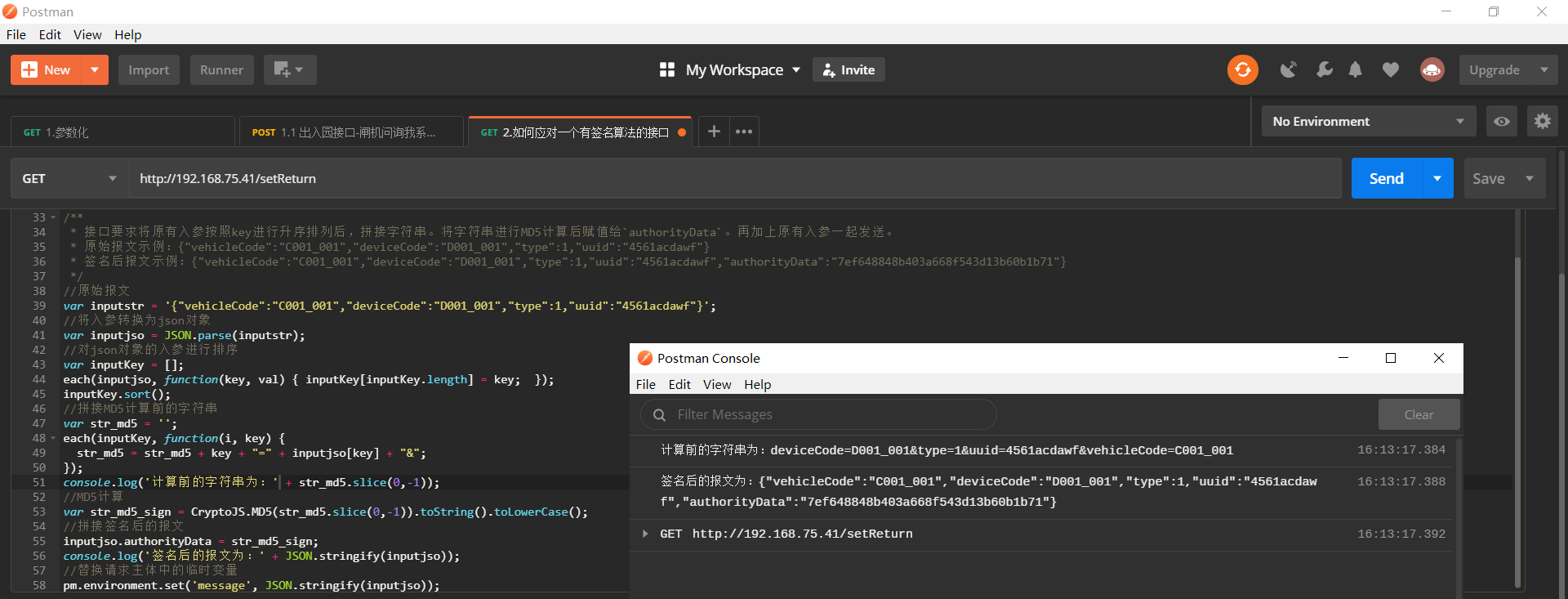Collapse code fold arrow at line 48
The height and width of the screenshot is (599, 1568).
tap(53, 439)
